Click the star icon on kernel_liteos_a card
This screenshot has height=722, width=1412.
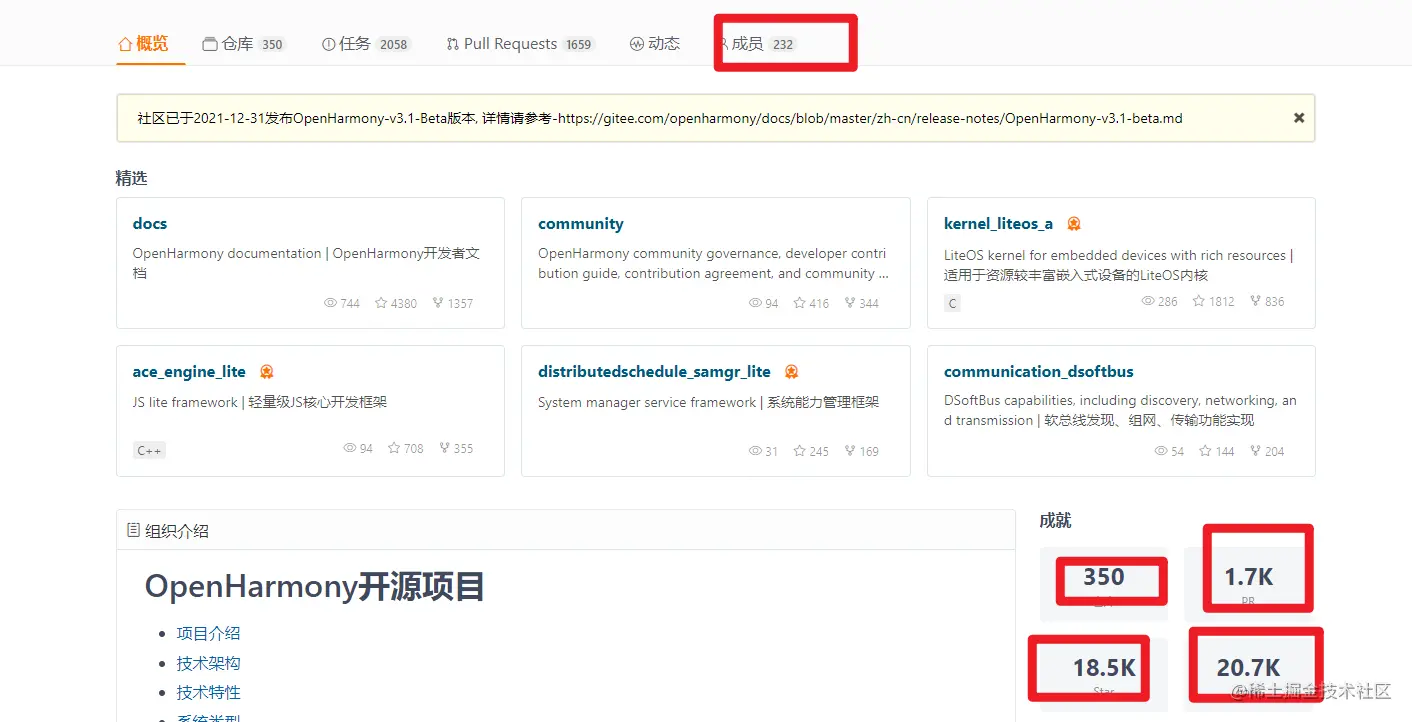[x=1198, y=301]
